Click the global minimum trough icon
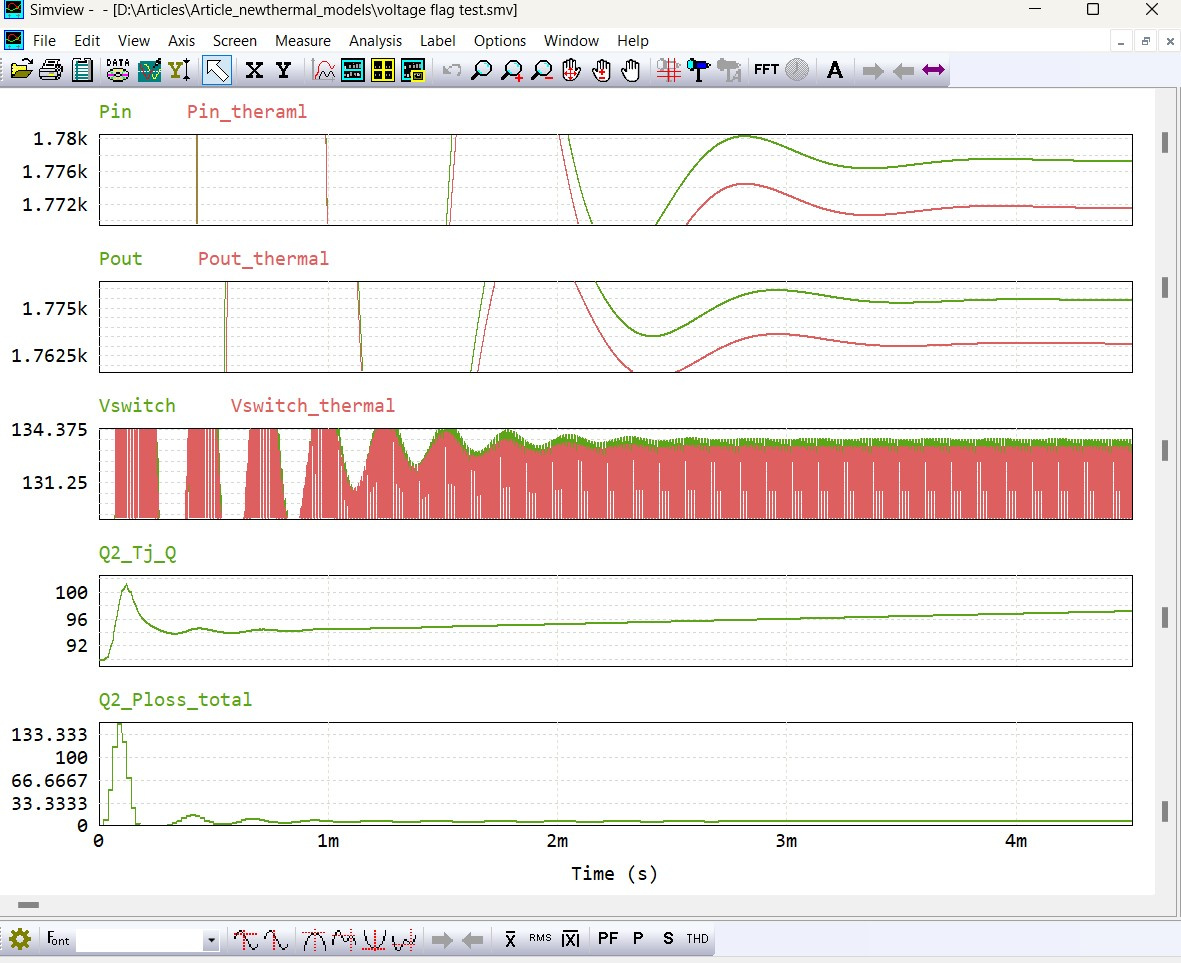The height and width of the screenshot is (963, 1181). point(276,939)
